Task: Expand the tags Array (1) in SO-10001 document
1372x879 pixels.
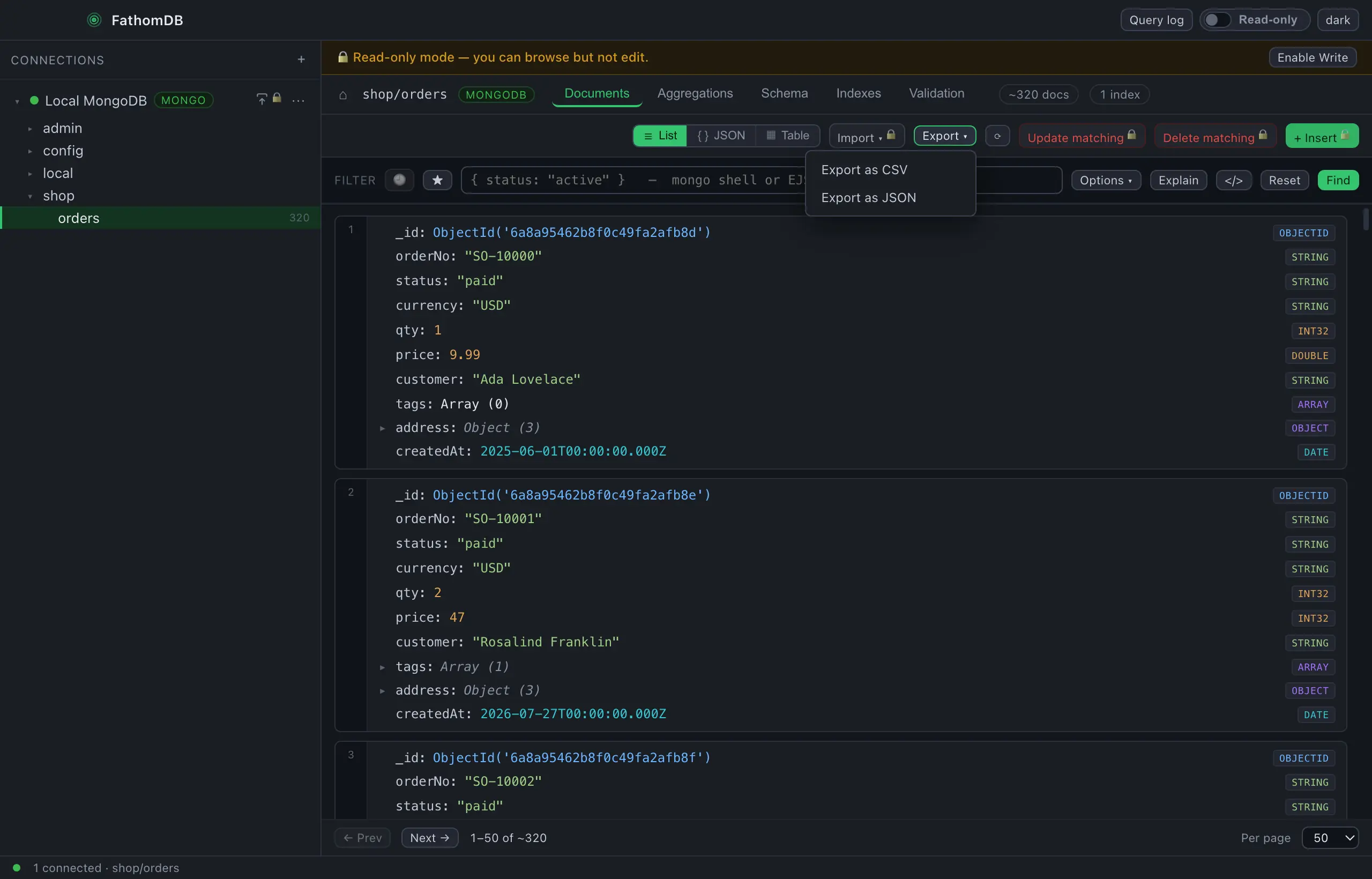Action: coord(382,667)
